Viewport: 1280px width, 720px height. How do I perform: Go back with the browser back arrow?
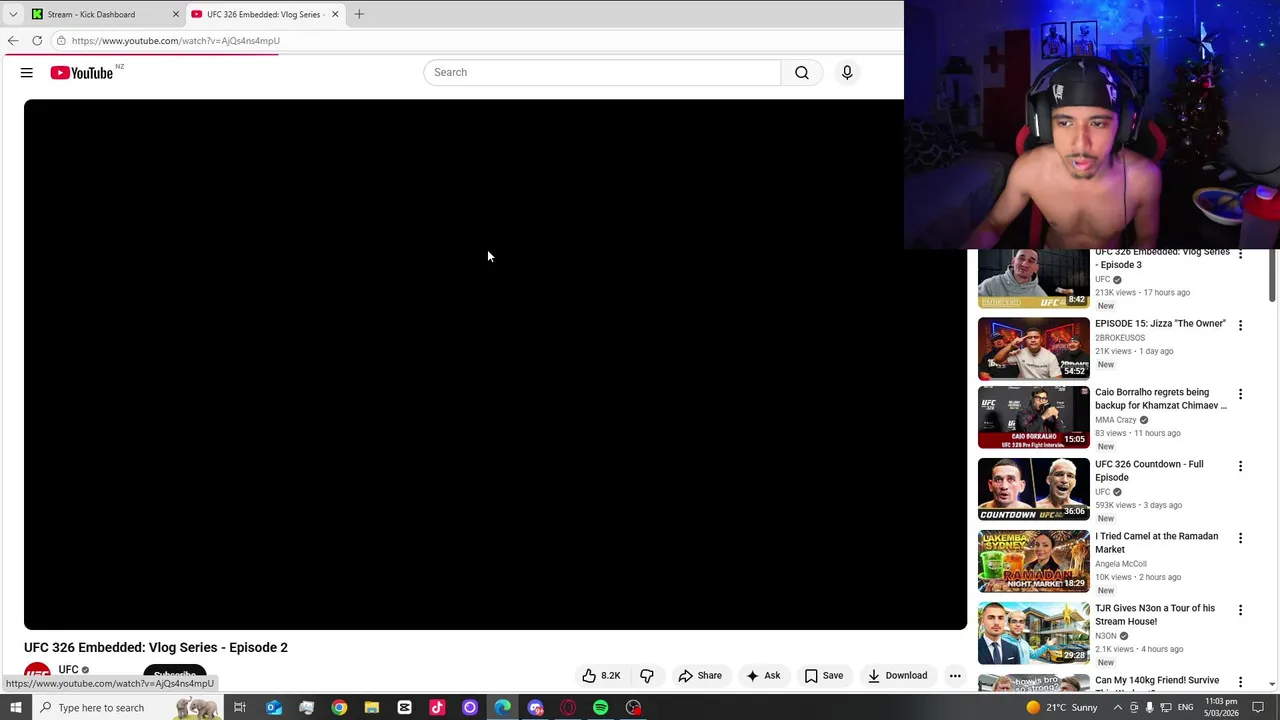12,41
